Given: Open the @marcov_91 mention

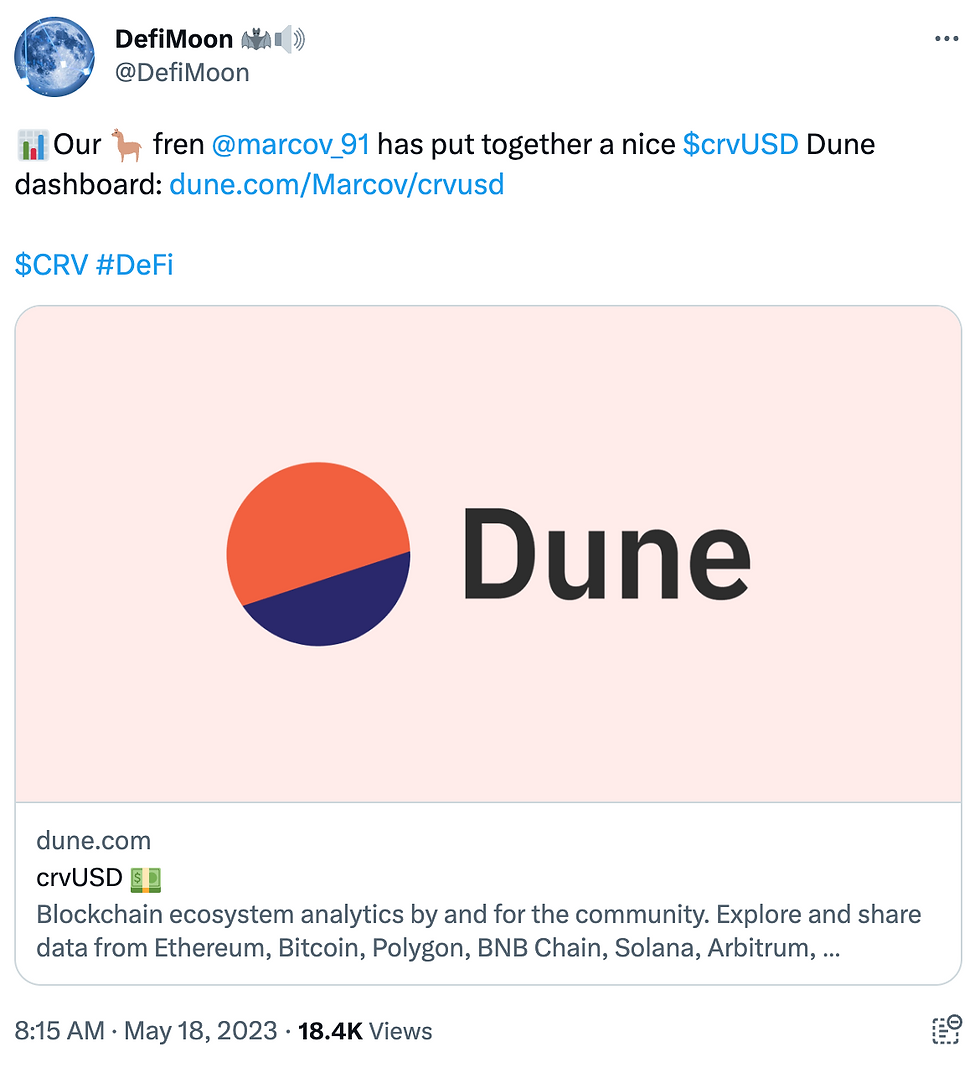Looking at the screenshot, I should (x=290, y=145).
